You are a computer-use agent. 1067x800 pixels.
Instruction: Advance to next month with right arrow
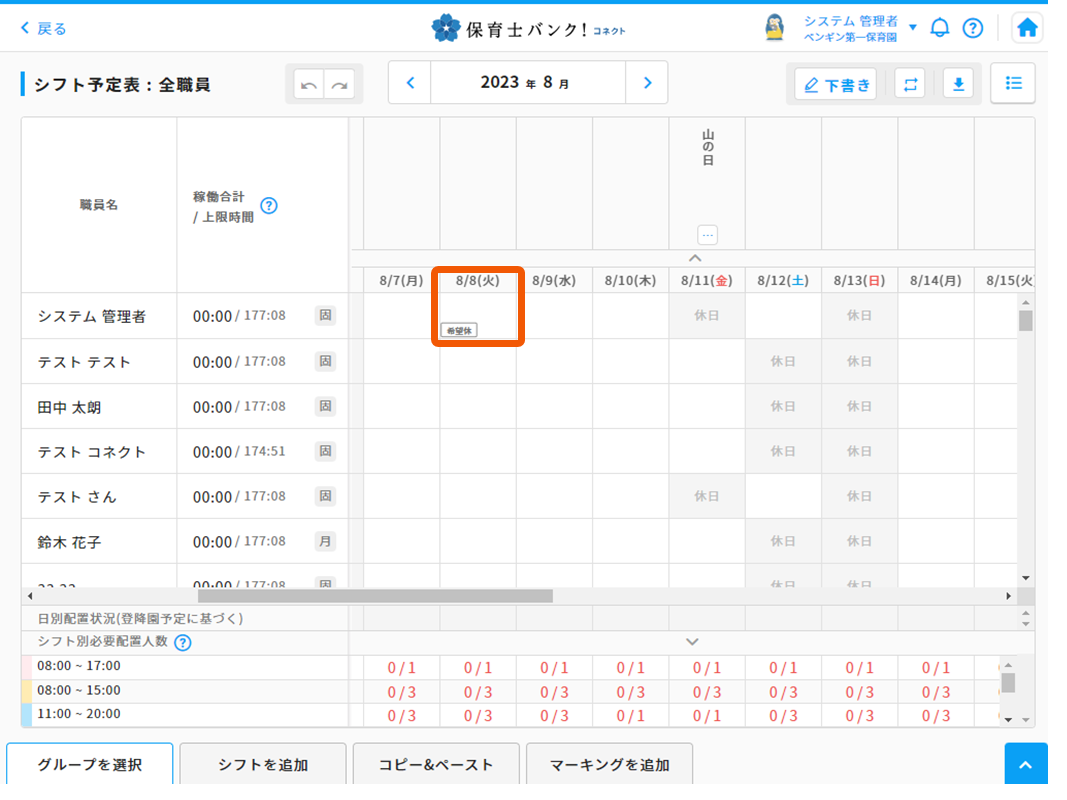tap(647, 82)
